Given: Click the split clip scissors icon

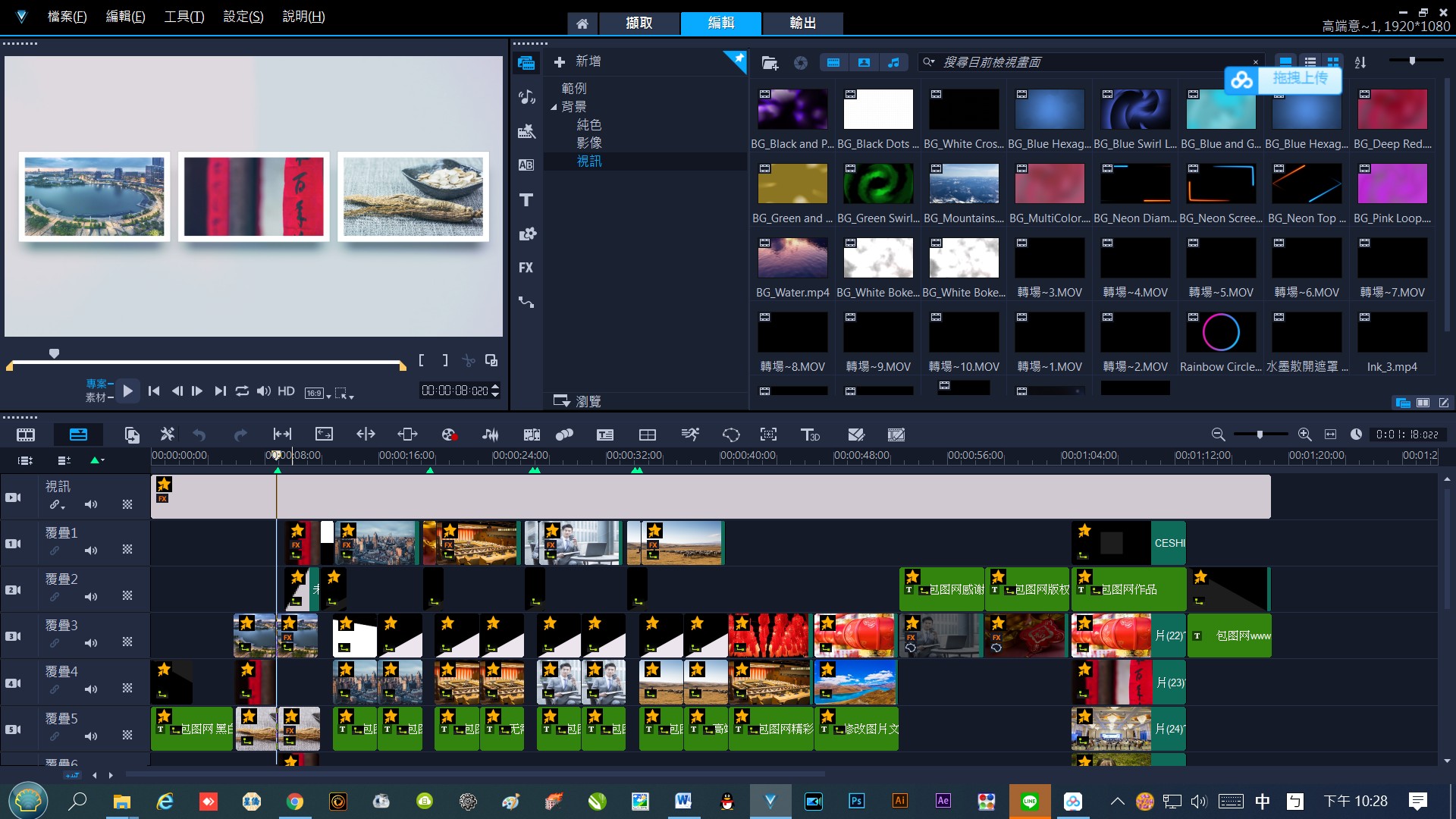Looking at the screenshot, I should coord(469,361).
